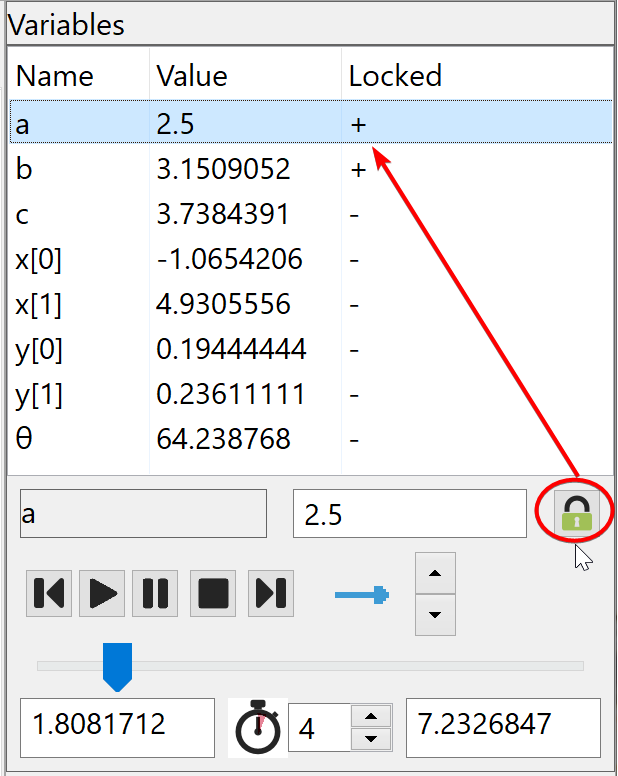Screen dimensions: 618x776
Task: Click the blue arrow direction icon
Action: (361, 596)
